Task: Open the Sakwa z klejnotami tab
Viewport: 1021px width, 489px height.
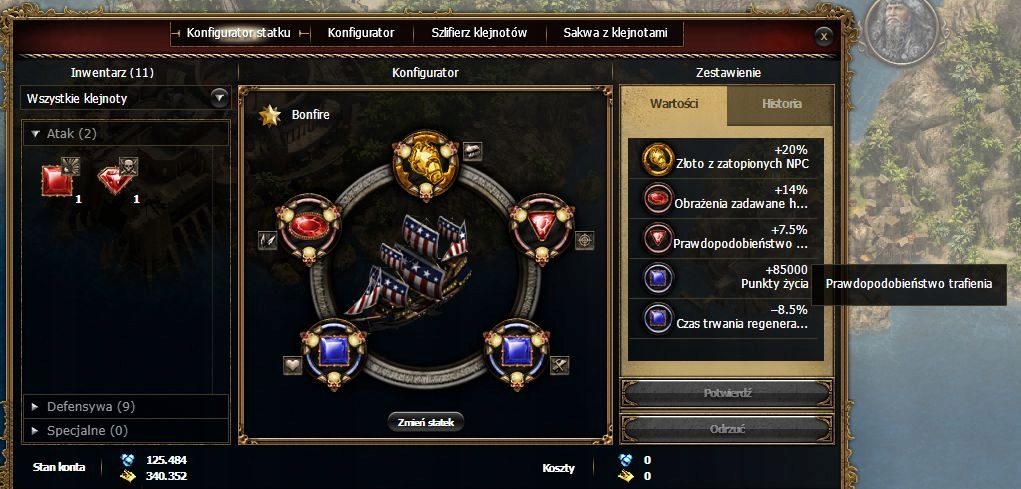Action: tap(615, 33)
